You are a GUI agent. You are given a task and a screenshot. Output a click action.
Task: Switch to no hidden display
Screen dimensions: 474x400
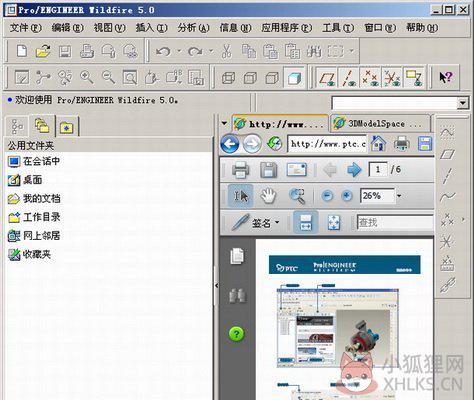point(272,78)
